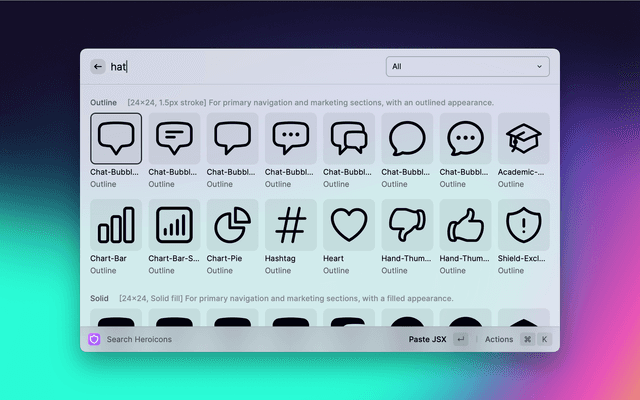The image size is (640, 400).
Task: Choose the Hand-Thumb-Up outline icon
Action: click(465, 225)
